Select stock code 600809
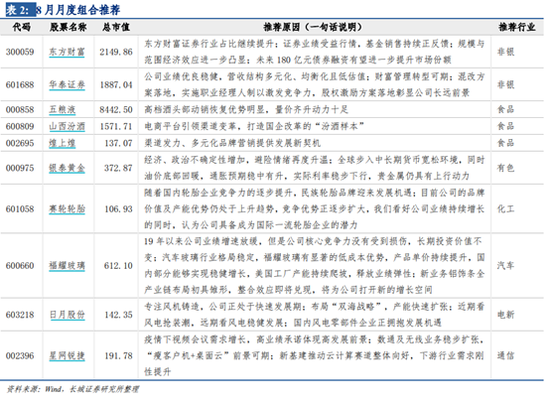The height and width of the screenshot is (401, 550). click(20, 126)
